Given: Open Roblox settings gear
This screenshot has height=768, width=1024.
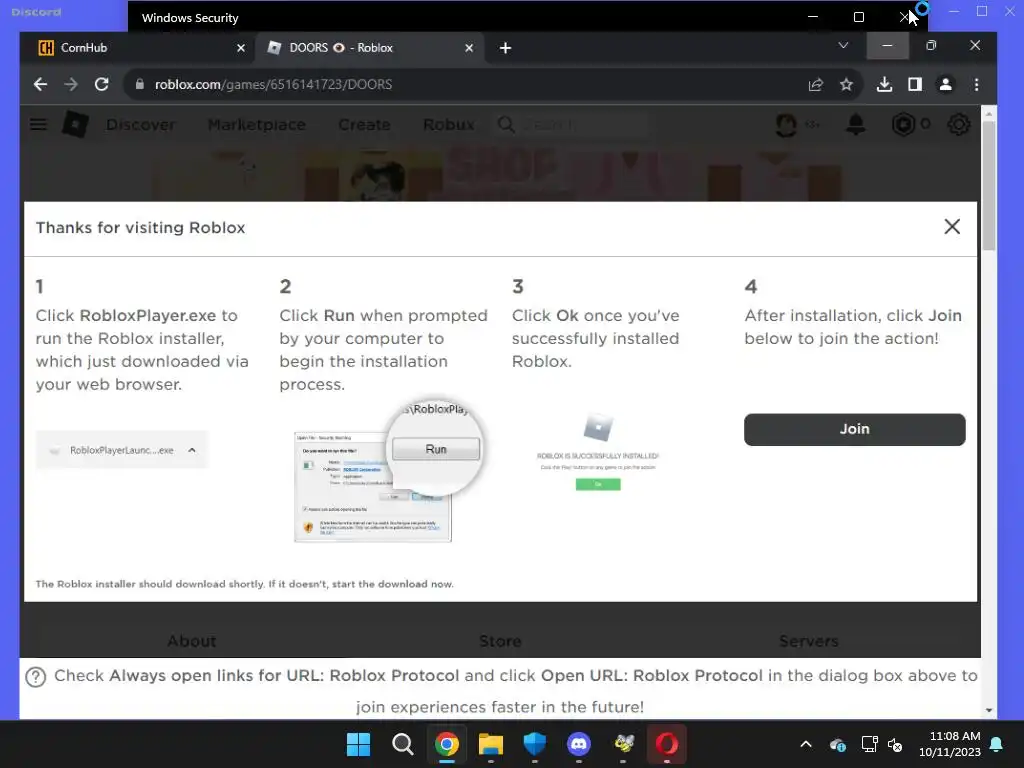Looking at the screenshot, I should (x=959, y=124).
